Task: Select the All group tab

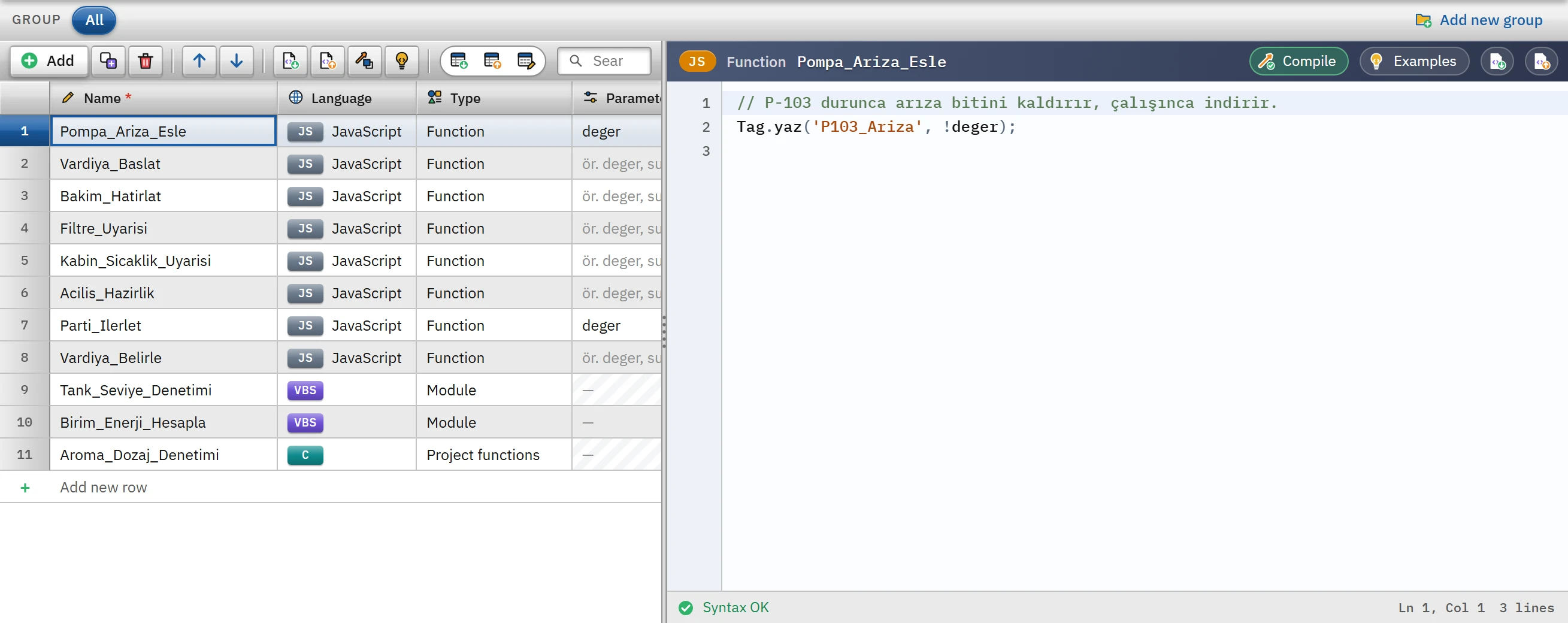Action: [94, 20]
